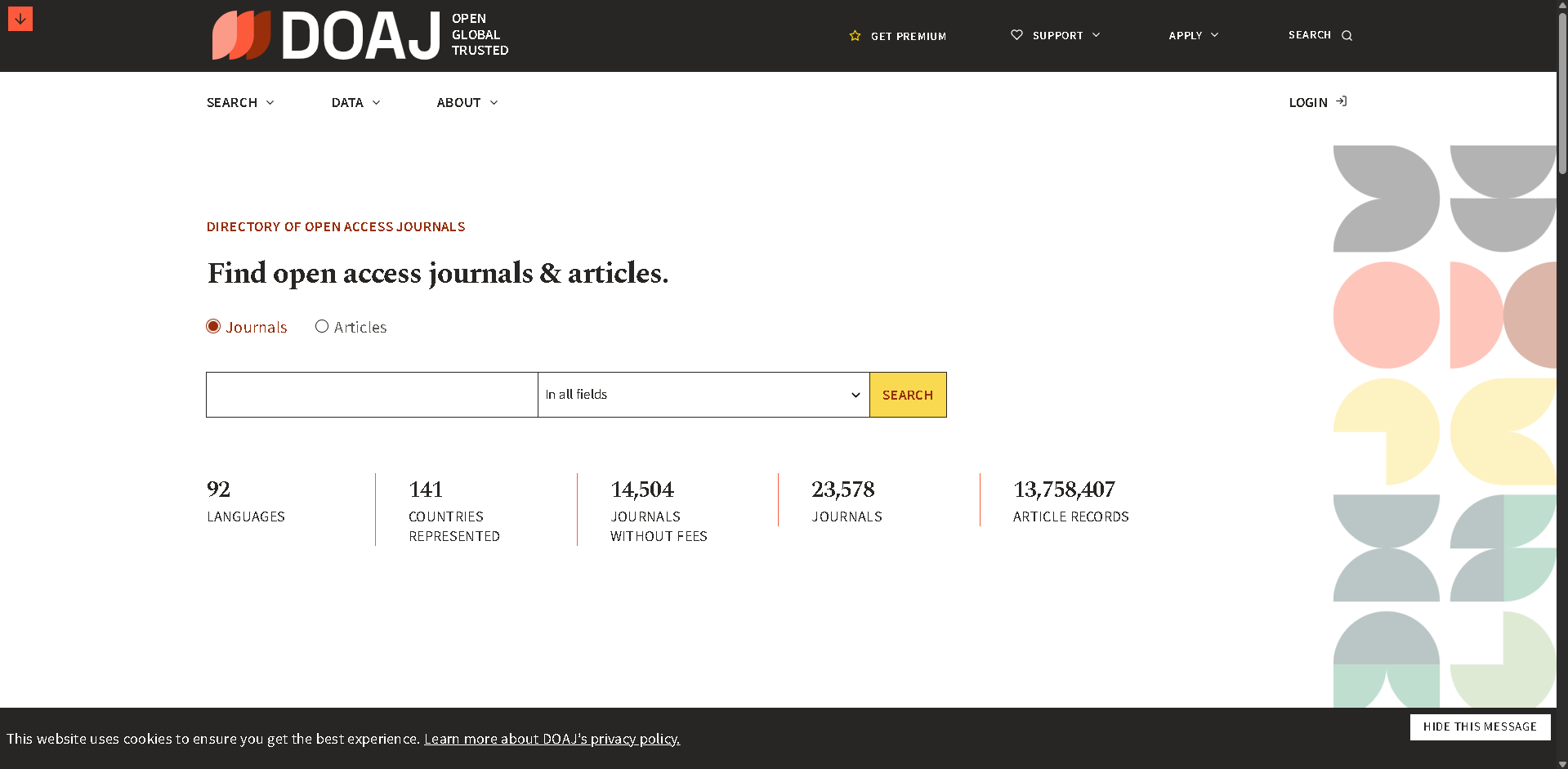Click the '141' countries represented figure
This screenshot has height=769, width=1568.
(426, 490)
